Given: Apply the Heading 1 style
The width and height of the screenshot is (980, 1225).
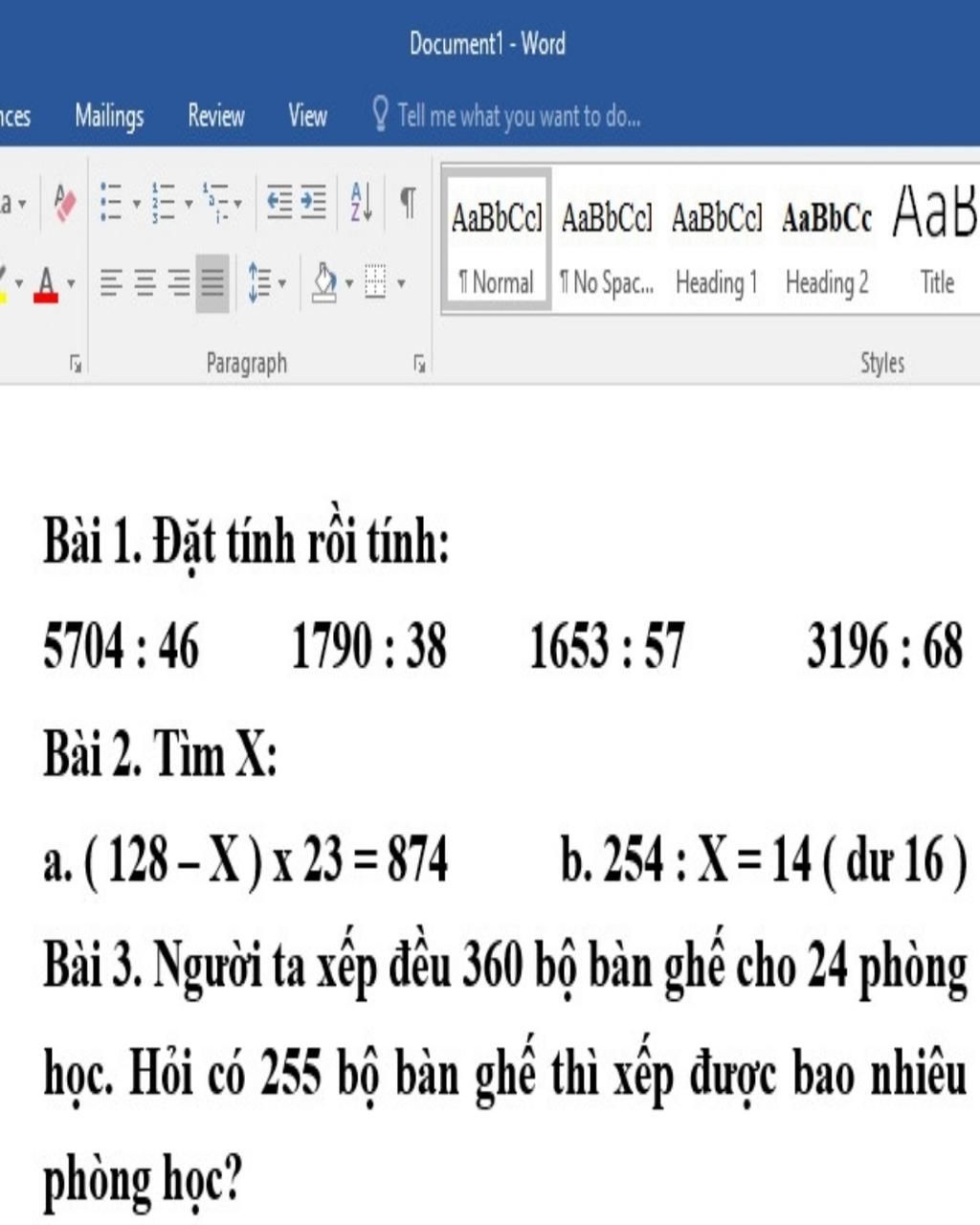Looking at the screenshot, I should (716, 239).
